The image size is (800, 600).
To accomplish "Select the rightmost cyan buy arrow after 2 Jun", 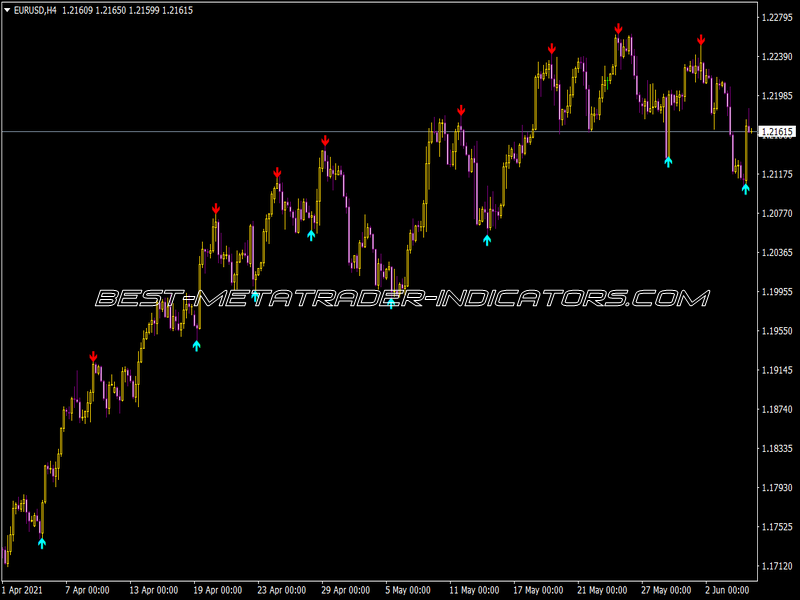I will 745,189.
